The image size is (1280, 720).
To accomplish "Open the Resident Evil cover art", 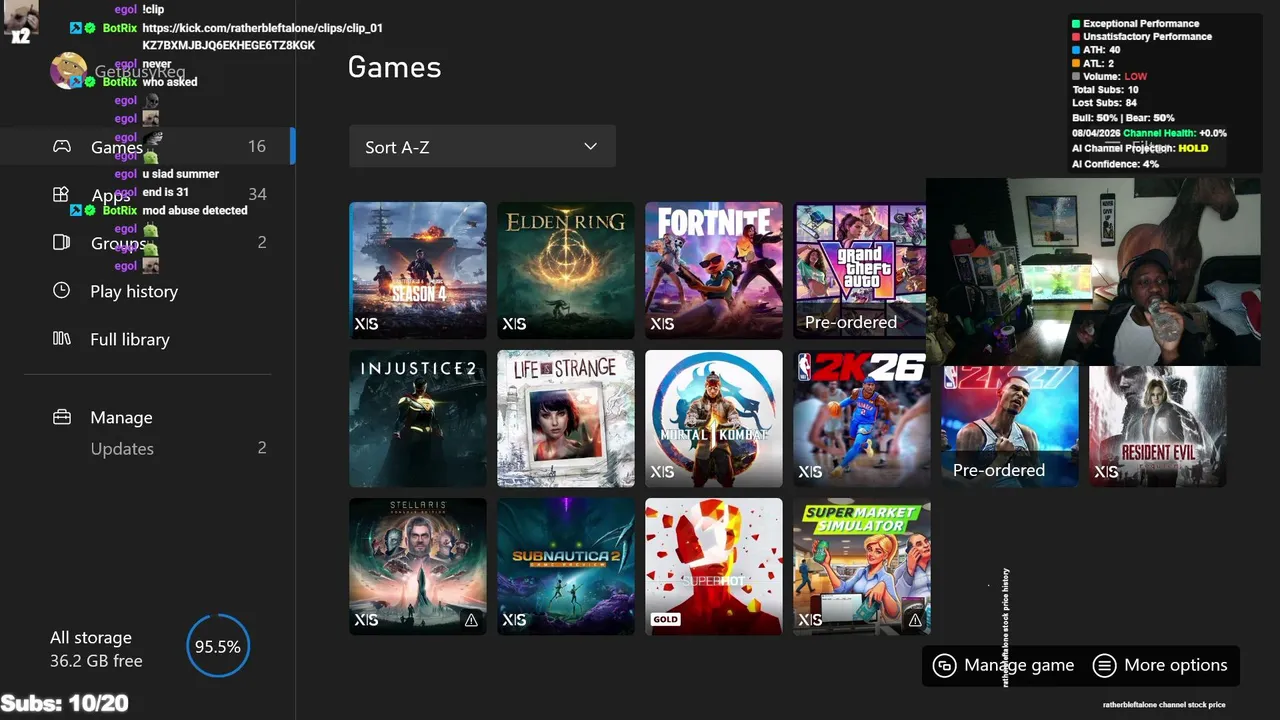I will tap(1158, 426).
